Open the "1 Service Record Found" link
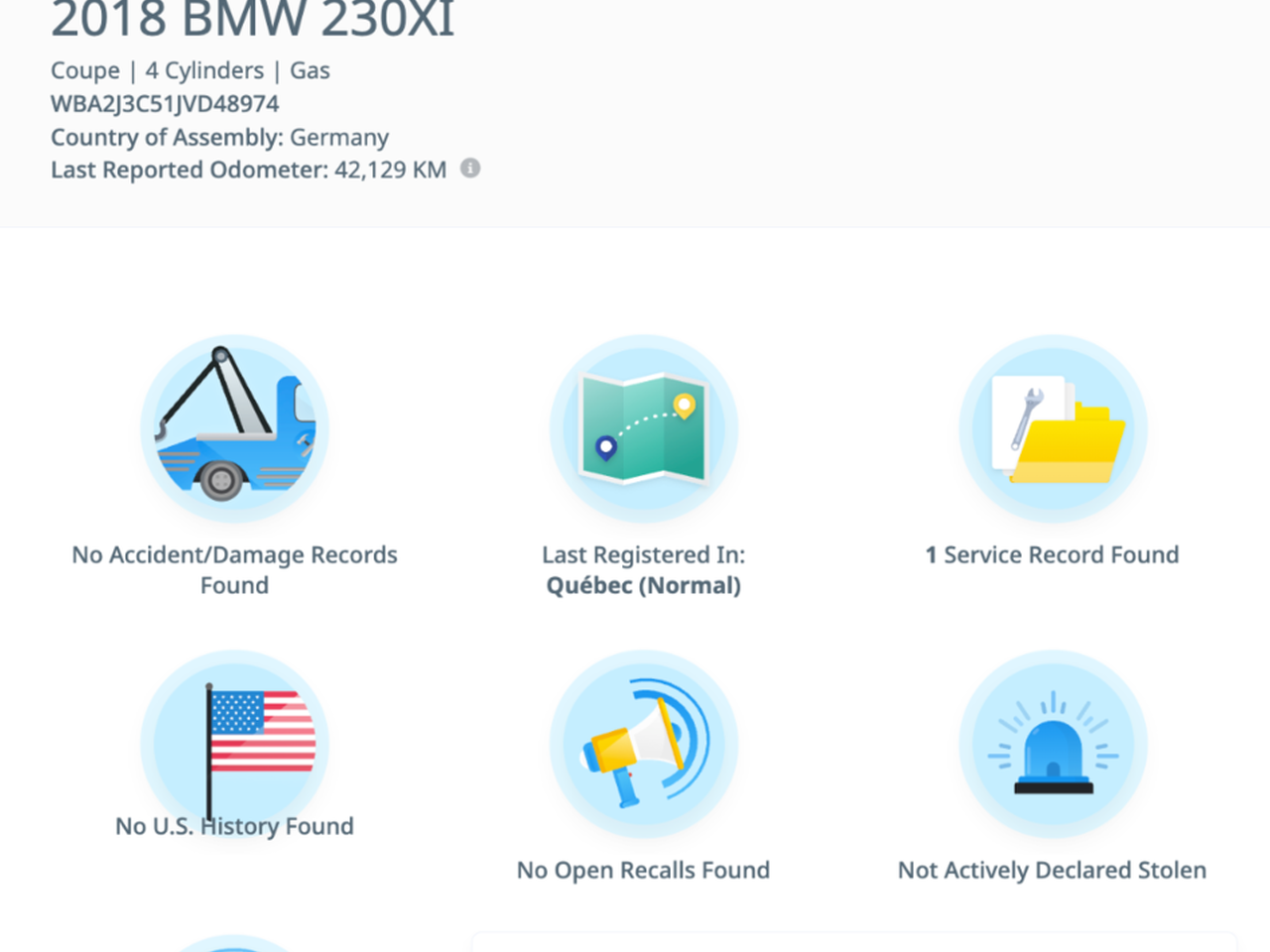The height and width of the screenshot is (952, 1270). [1053, 554]
